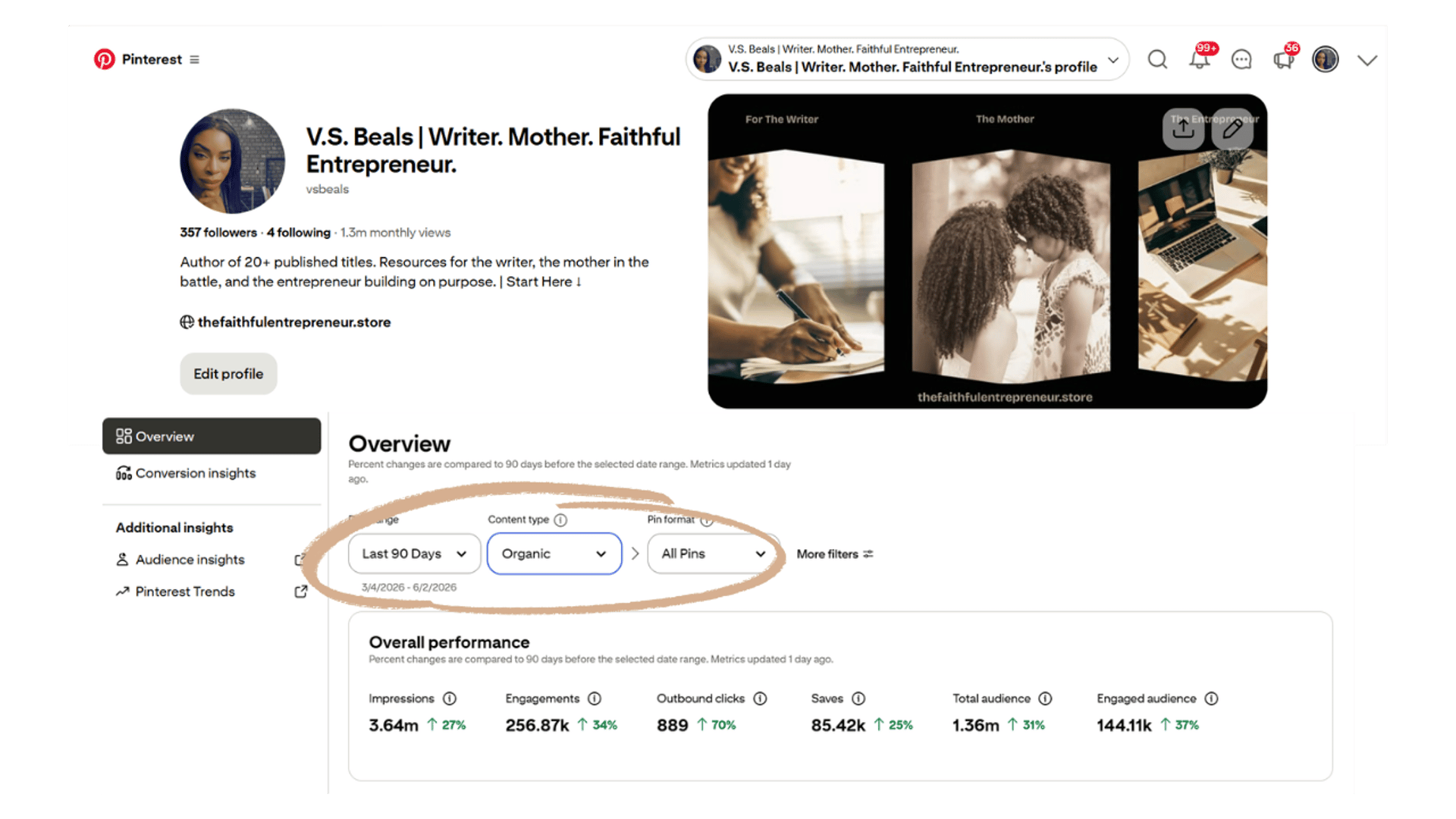The width and height of the screenshot is (1456, 819).
Task: Open the notifications bell icon
Action: 1200,59
